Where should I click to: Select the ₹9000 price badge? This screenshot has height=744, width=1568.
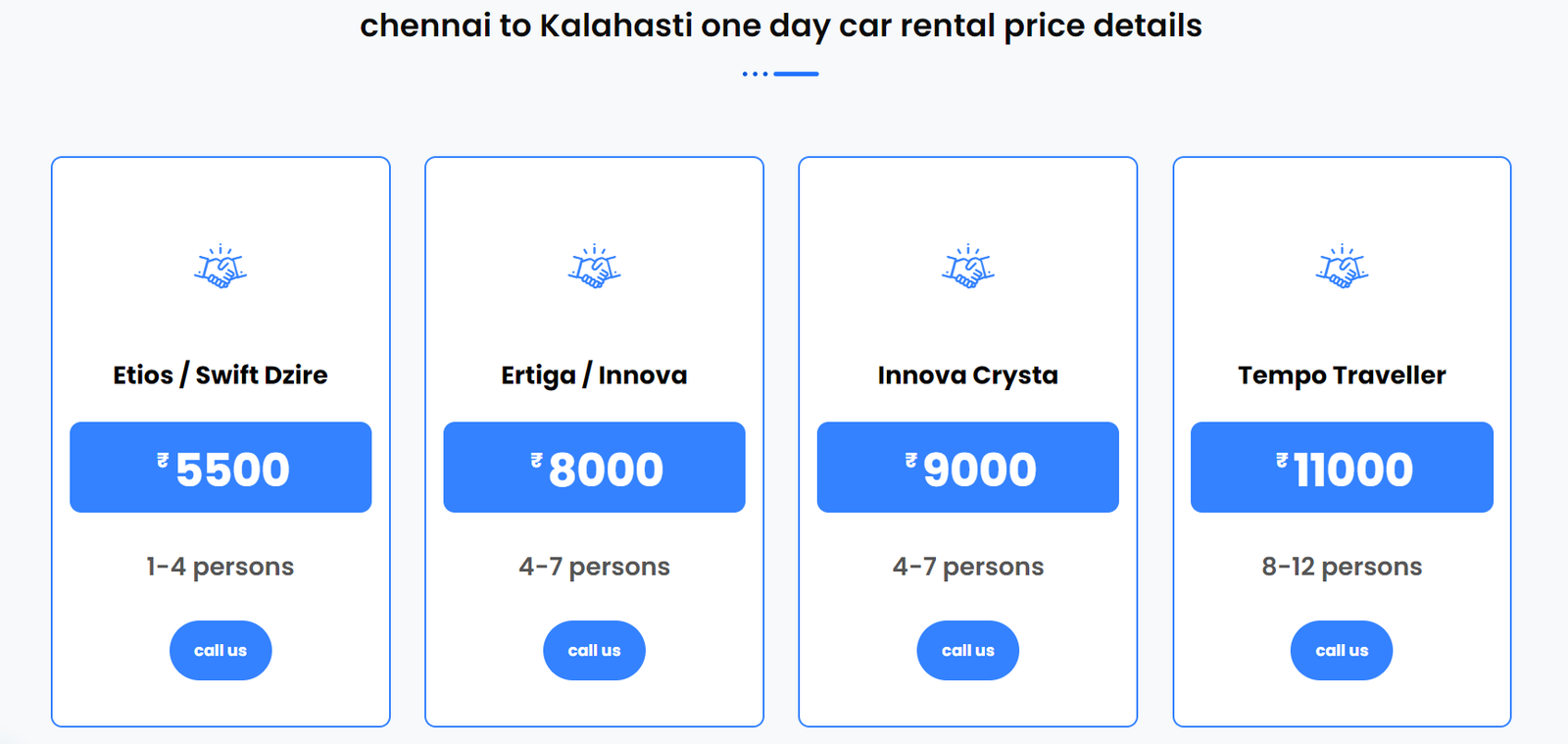coord(968,468)
